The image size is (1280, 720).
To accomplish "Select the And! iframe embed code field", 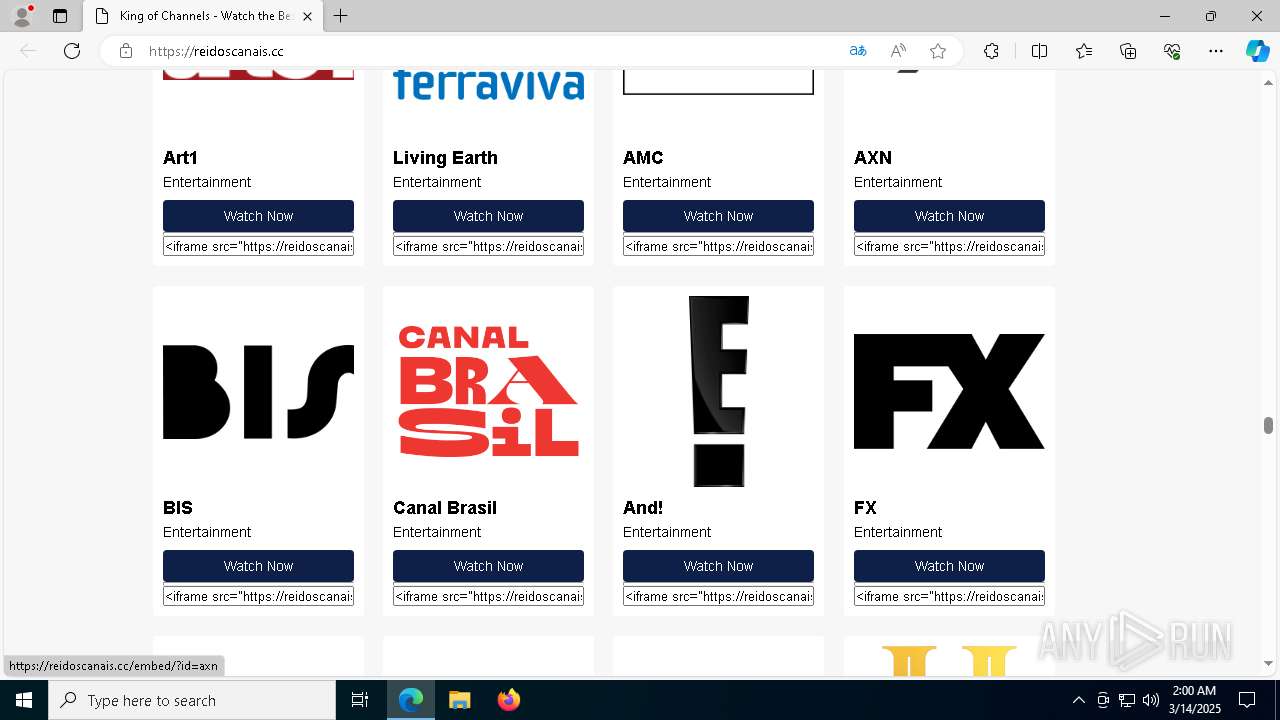I will point(718,596).
